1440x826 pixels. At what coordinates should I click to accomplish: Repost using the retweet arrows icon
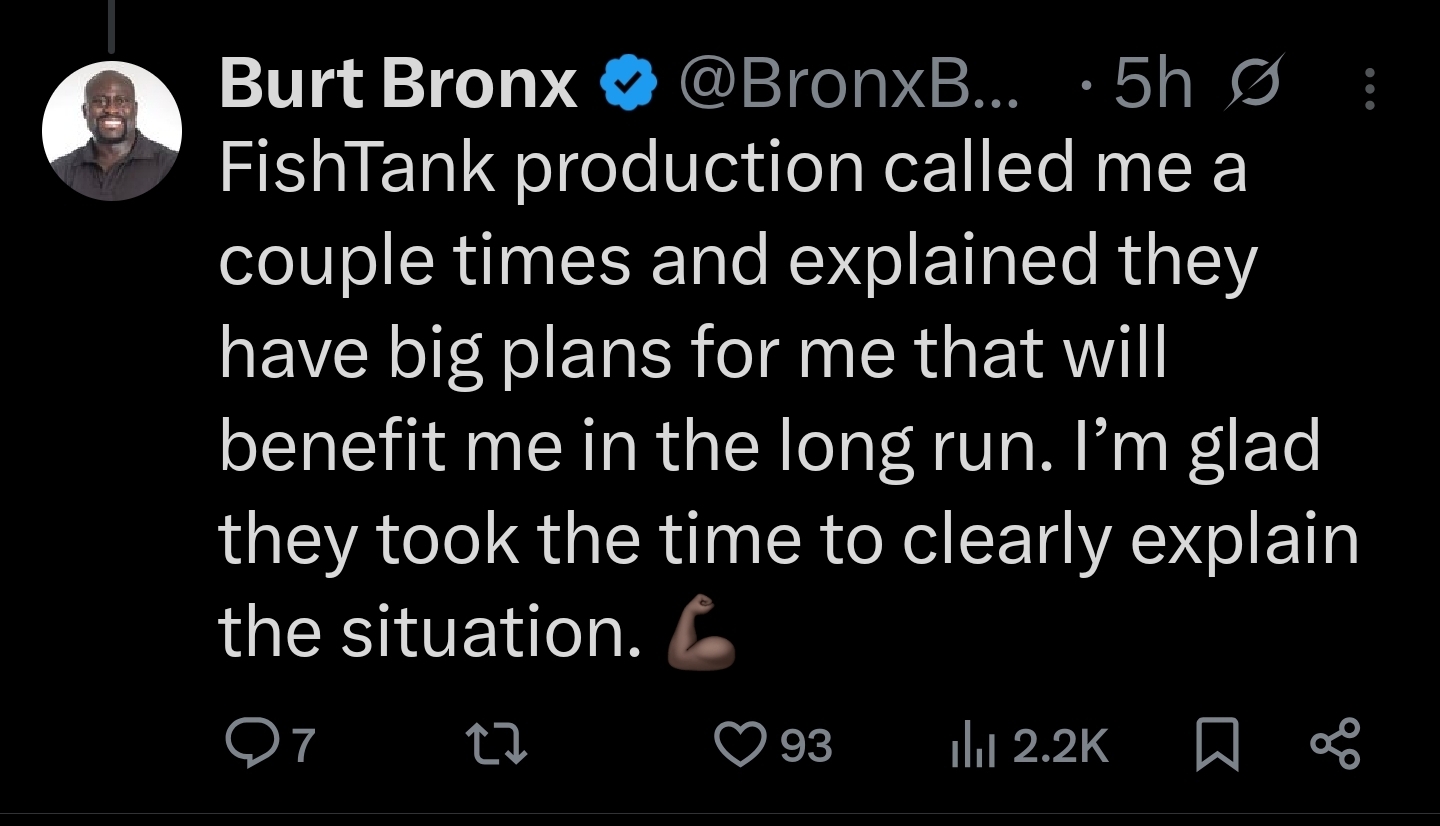(497, 746)
